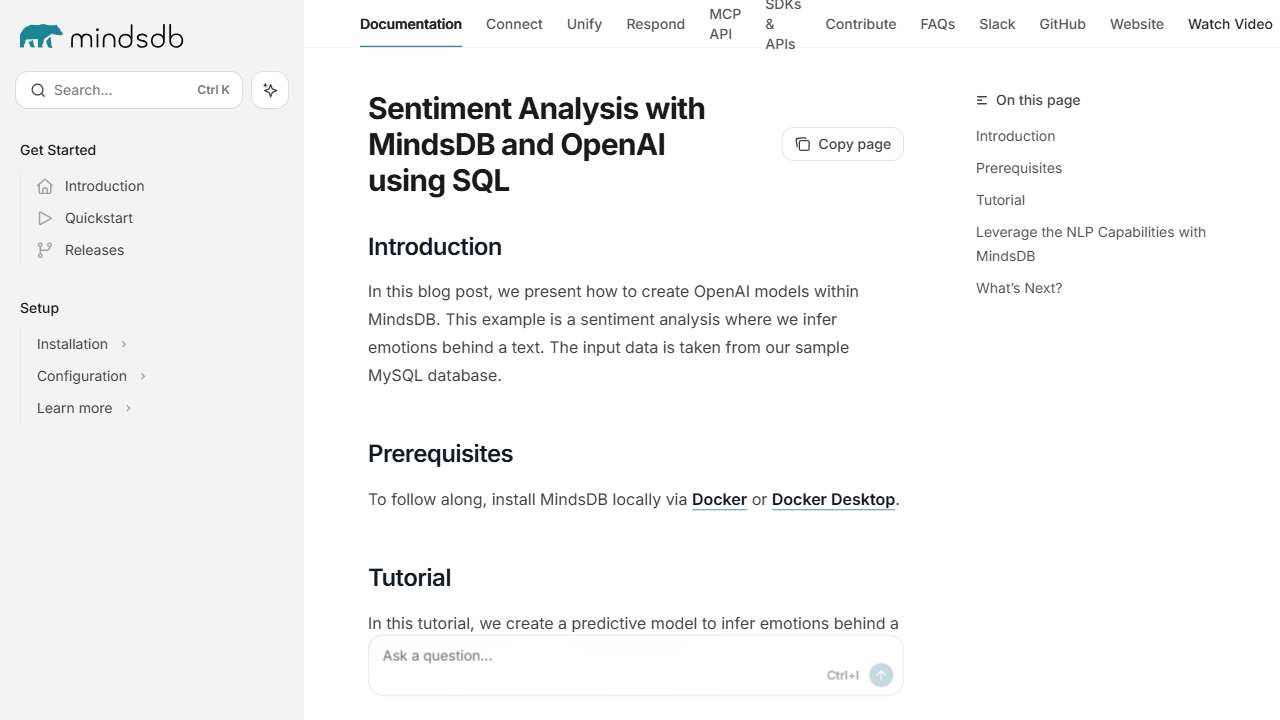
Task: Click the Releases branch icon
Action: 45,250
